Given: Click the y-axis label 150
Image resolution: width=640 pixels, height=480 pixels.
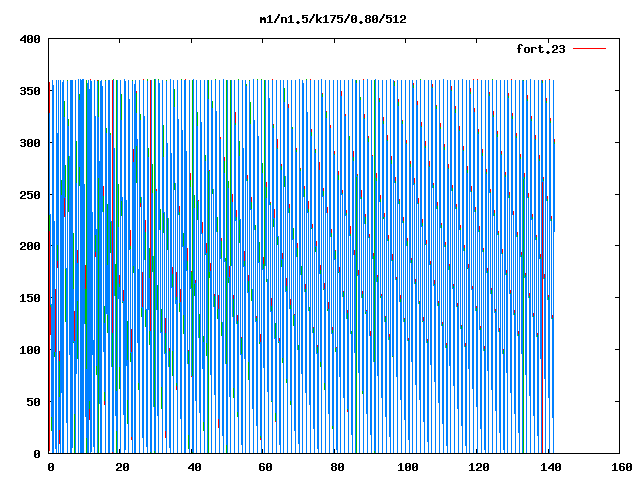Looking at the screenshot, I should pos(30,298).
